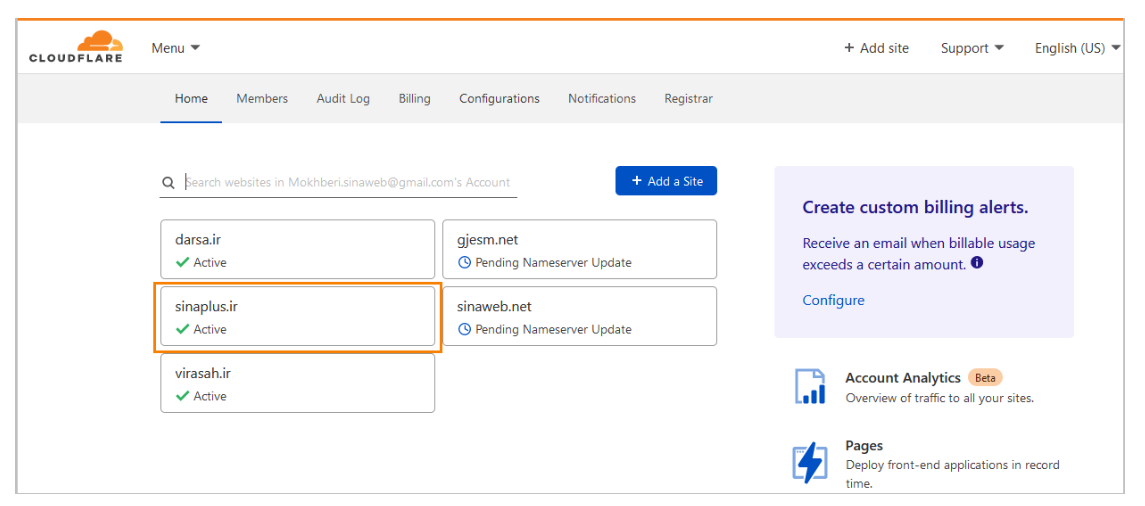Select the Registrar tab

688,99
